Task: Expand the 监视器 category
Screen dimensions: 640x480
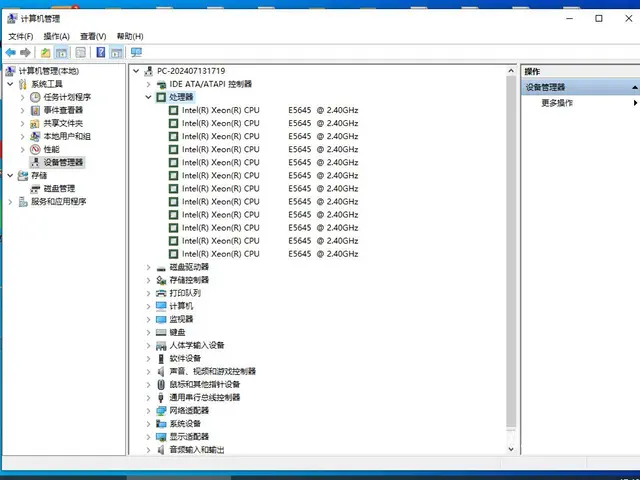Action: point(149,319)
